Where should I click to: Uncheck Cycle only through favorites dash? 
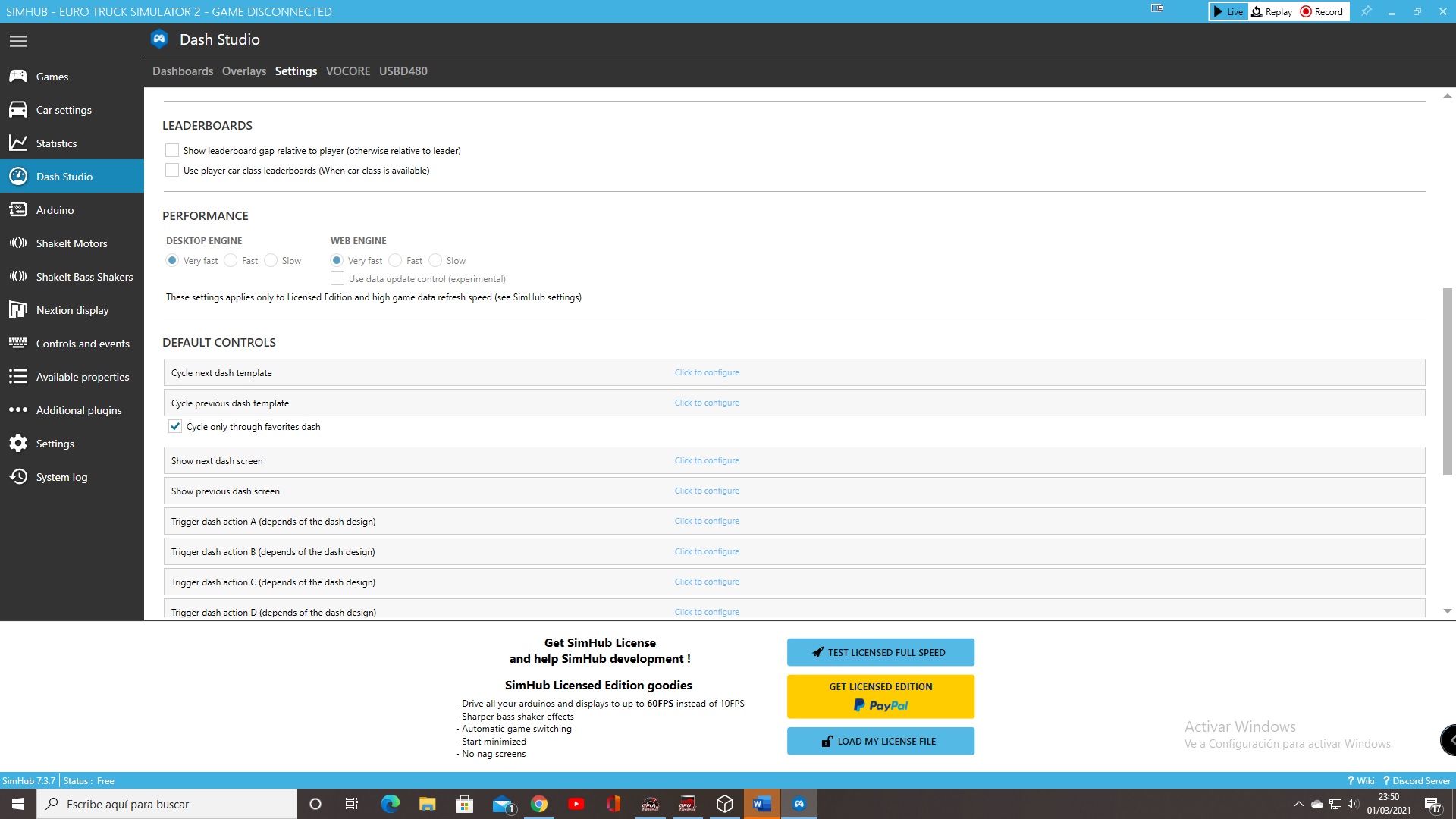175,426
